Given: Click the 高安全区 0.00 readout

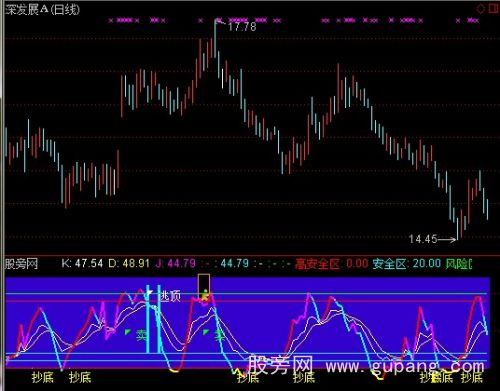Looking at the screenshot, I should (331, 264).
